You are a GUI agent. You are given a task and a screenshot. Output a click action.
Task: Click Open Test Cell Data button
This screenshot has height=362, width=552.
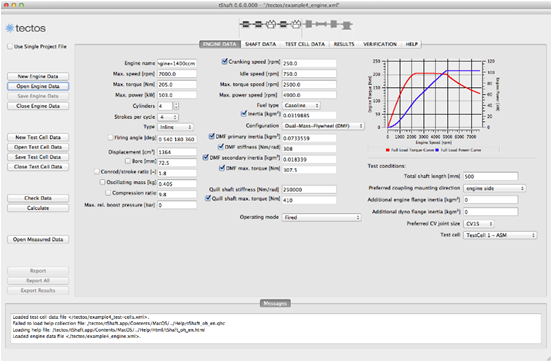coord(38,147)
